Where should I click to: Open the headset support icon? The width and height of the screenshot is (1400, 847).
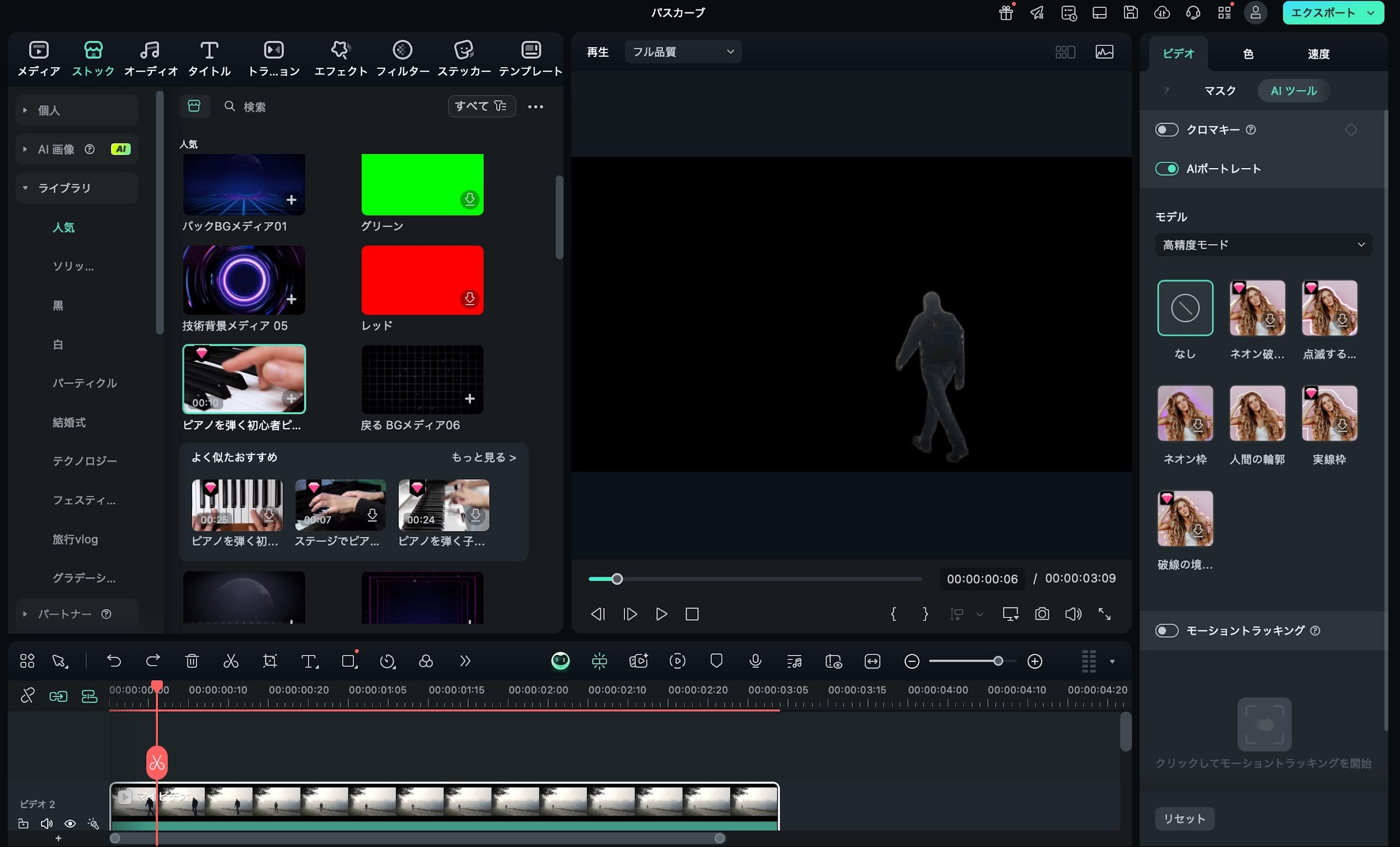coord(1193,12)
